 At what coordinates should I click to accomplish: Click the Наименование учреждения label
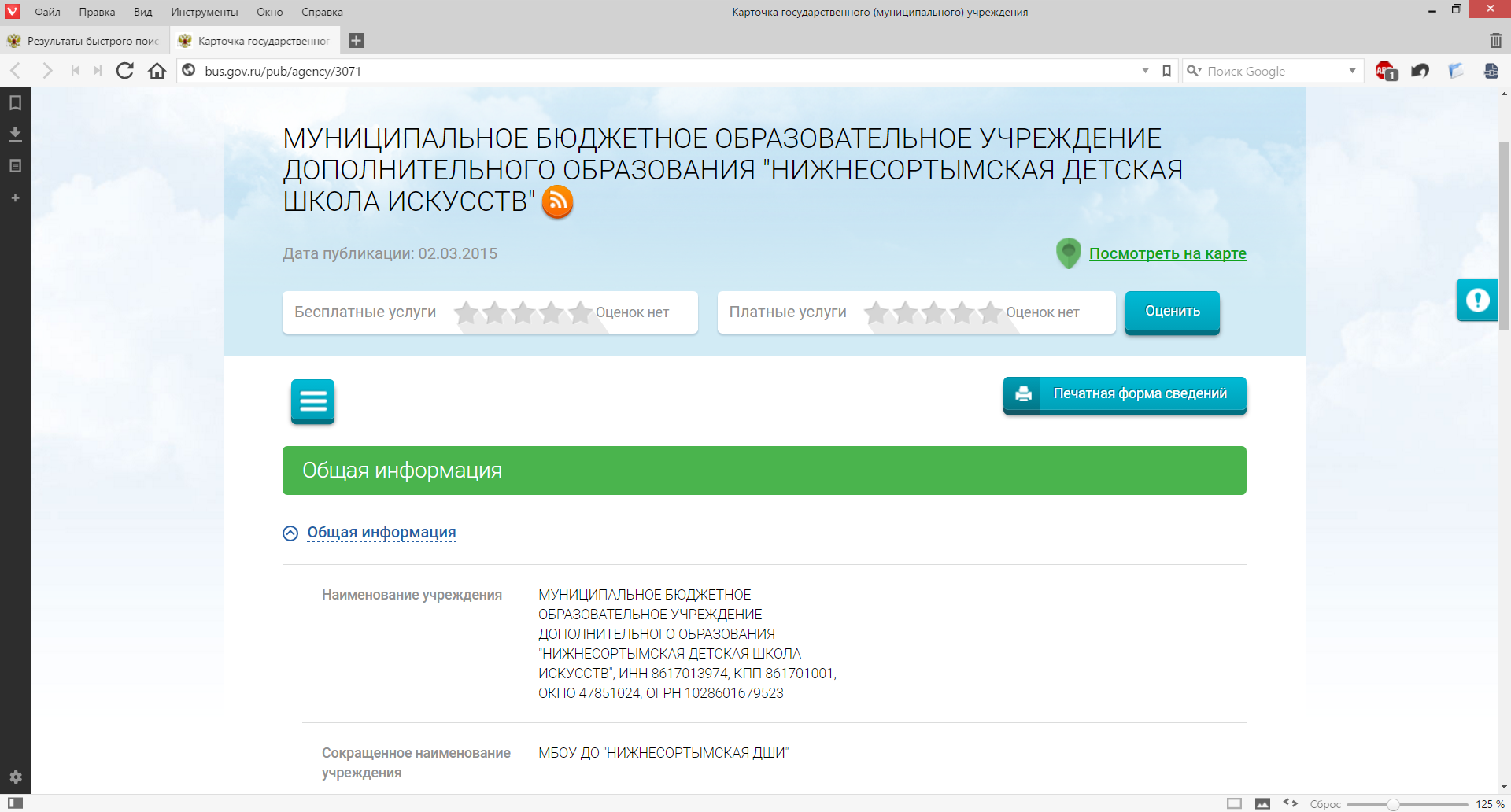click(x=412, y=595)
